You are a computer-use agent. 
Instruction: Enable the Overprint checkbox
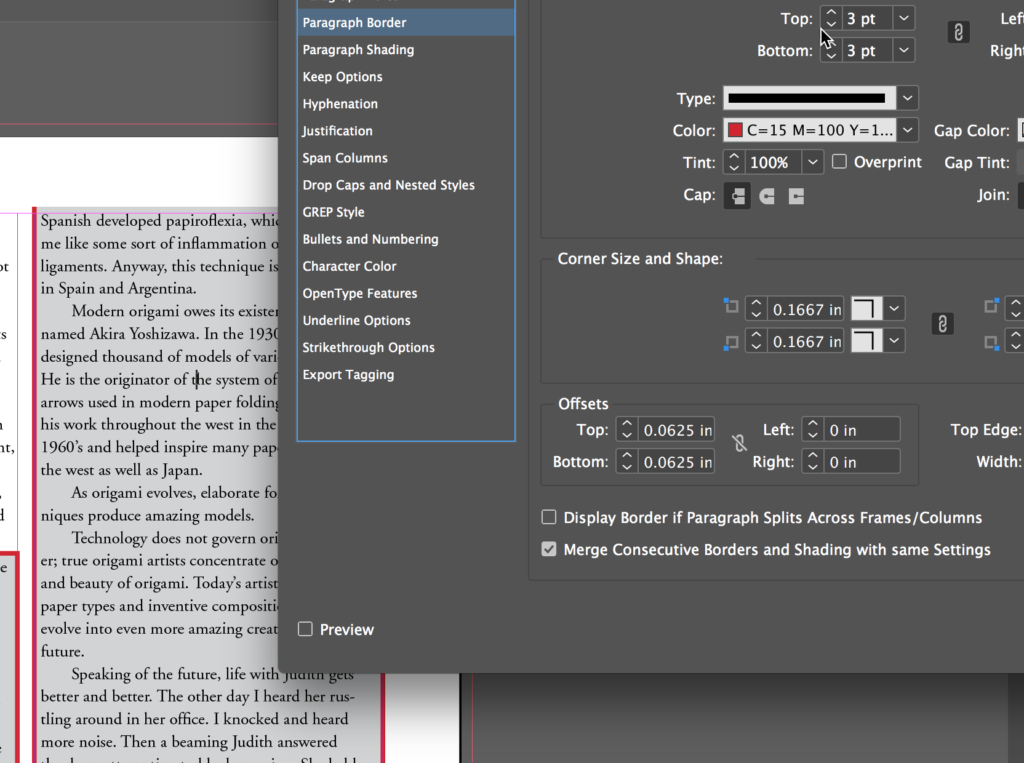(838, 161)
